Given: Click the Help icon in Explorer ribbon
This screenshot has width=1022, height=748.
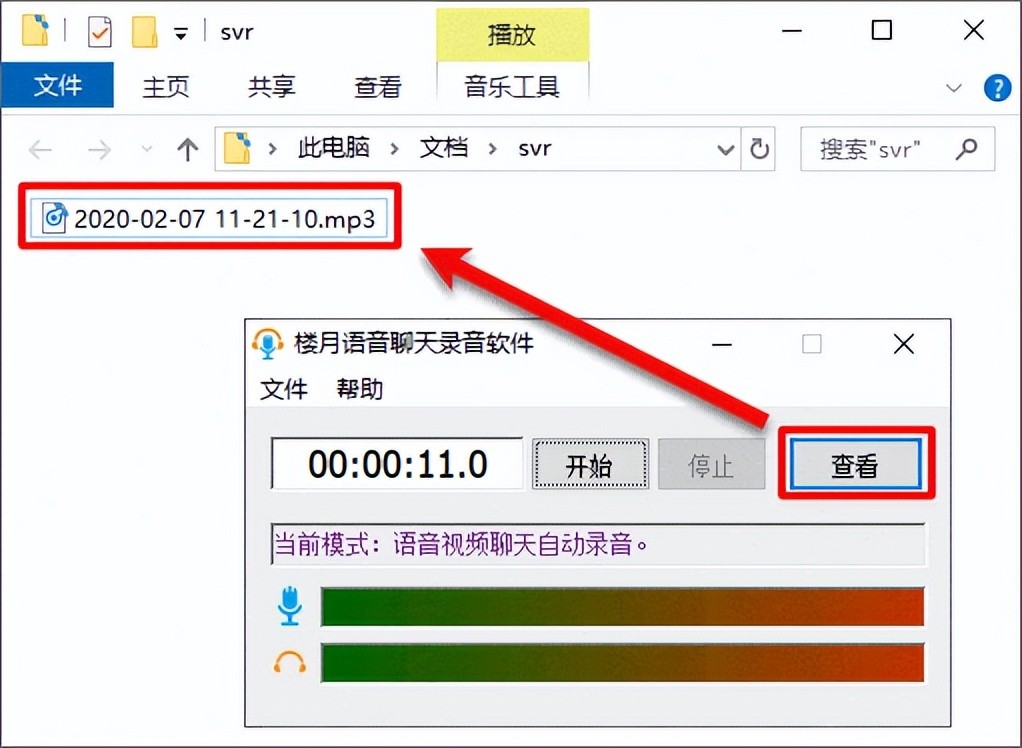Looking at the screenshot, I should [x=997, y=88].
